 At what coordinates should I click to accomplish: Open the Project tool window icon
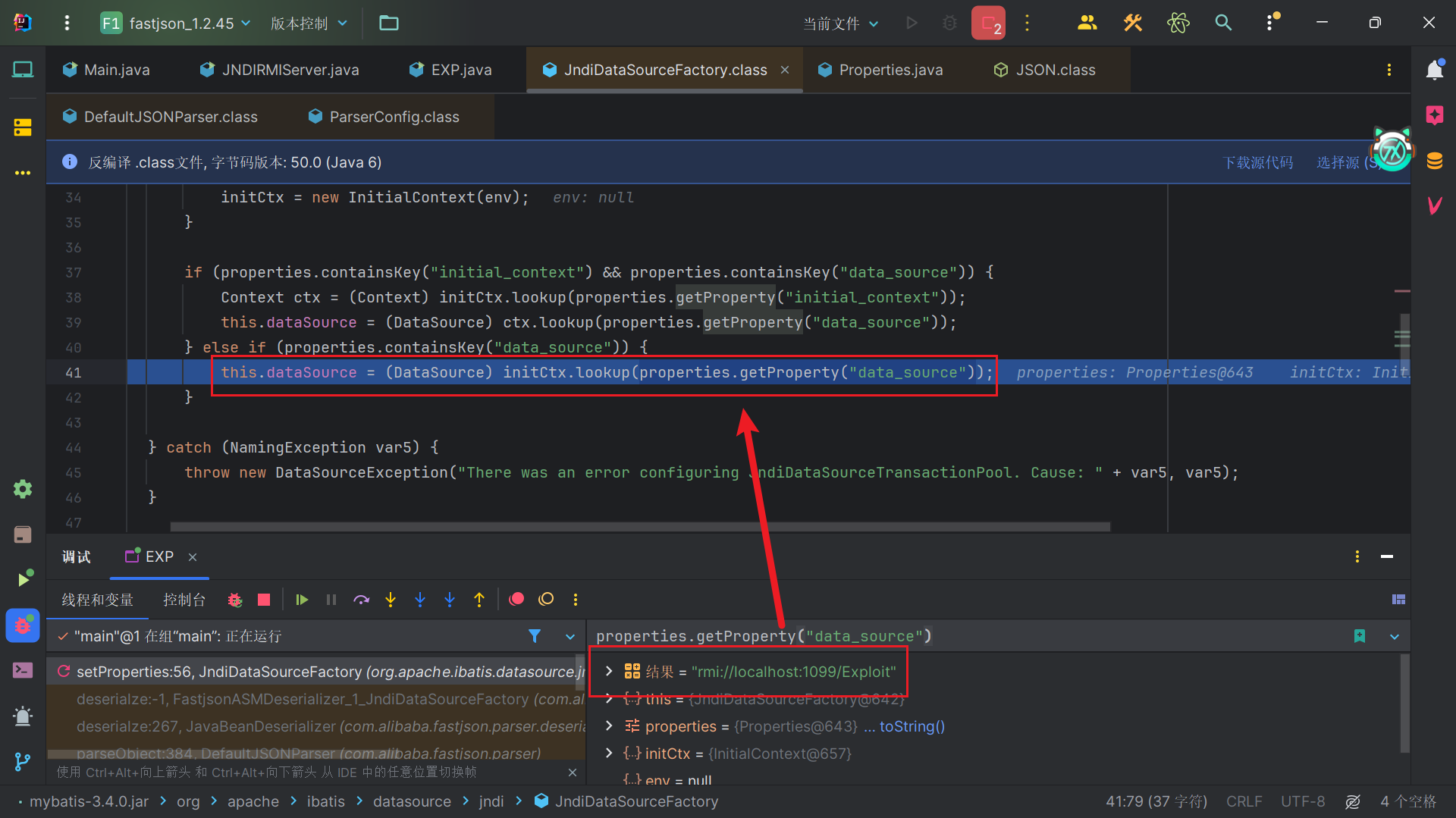point(23,70)
